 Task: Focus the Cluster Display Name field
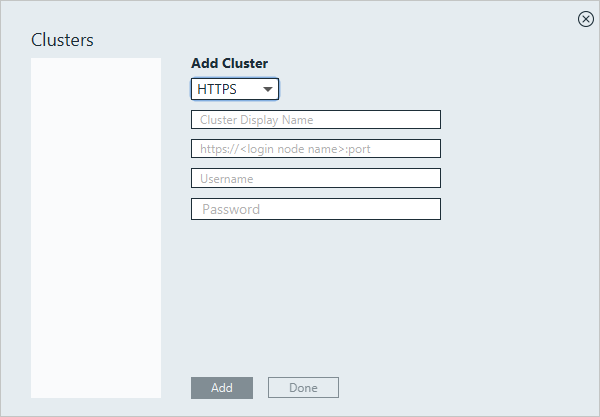[316, 120]
